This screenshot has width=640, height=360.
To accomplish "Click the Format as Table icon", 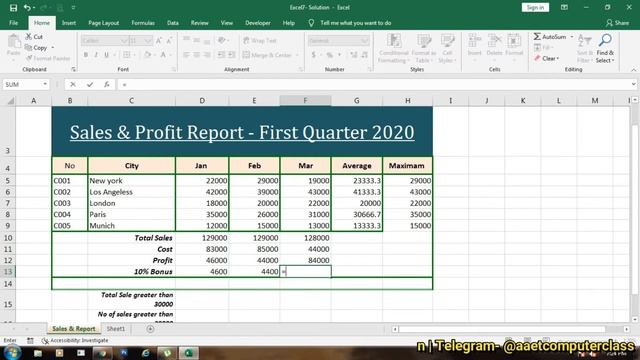I will (424, 41).
